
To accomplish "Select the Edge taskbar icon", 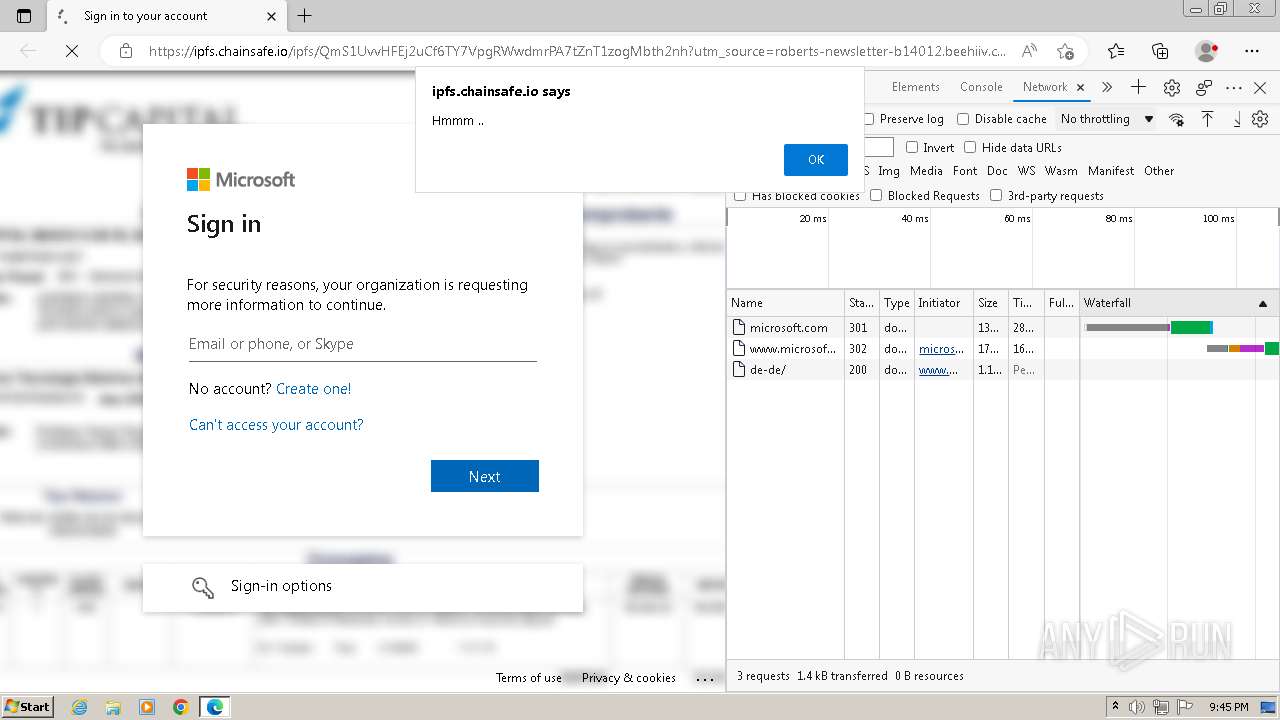I will coord(215,707).
